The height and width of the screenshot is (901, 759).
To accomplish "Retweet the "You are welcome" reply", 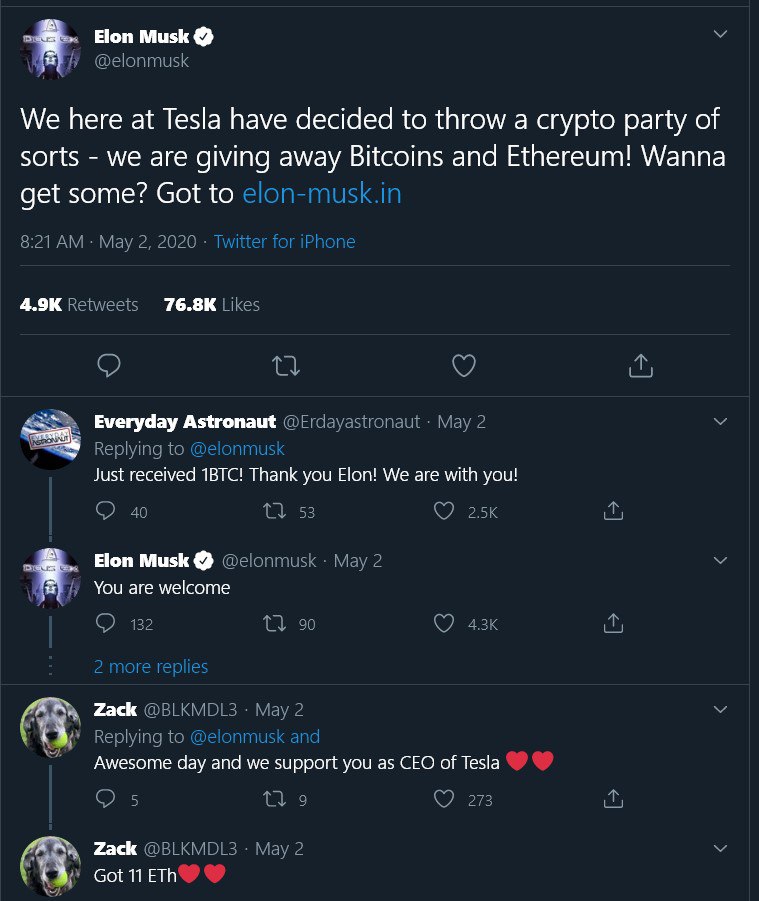I will point(274,623).
